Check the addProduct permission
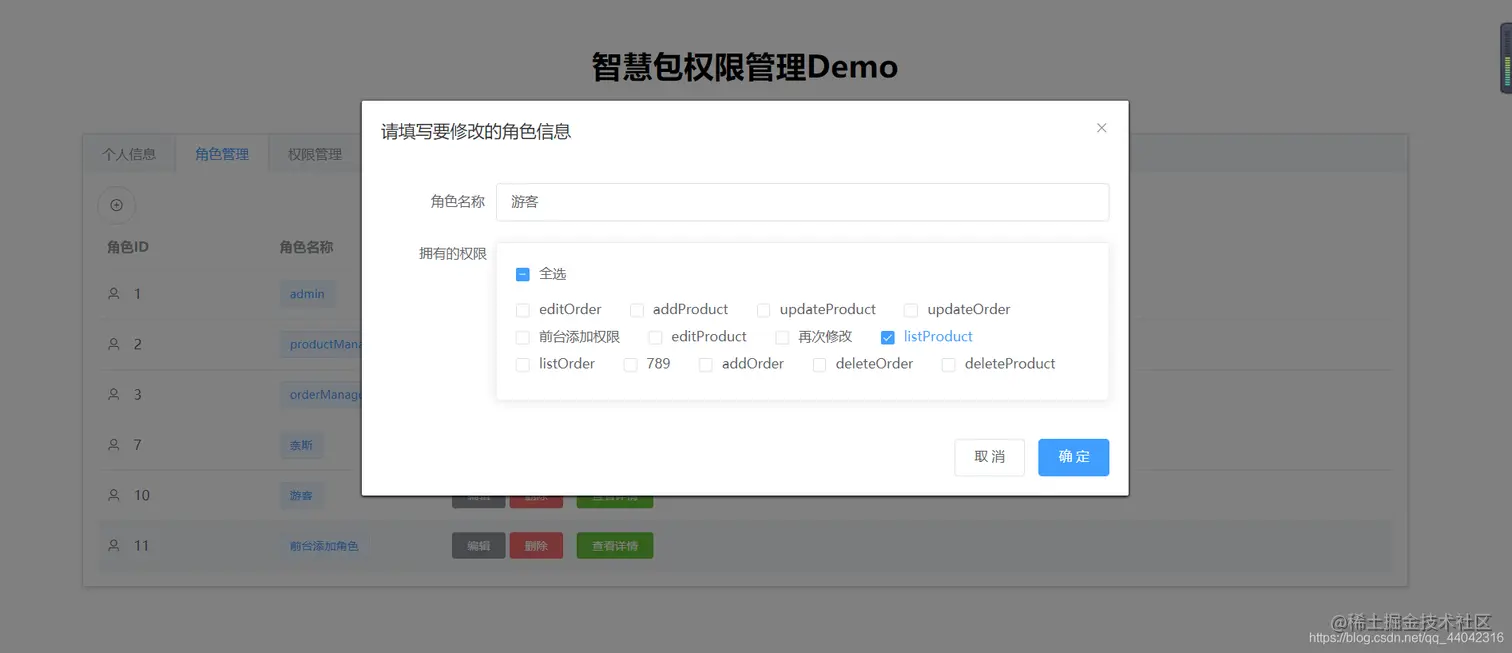The height and width of the screenshot is (653, 1512). [637, 310]
